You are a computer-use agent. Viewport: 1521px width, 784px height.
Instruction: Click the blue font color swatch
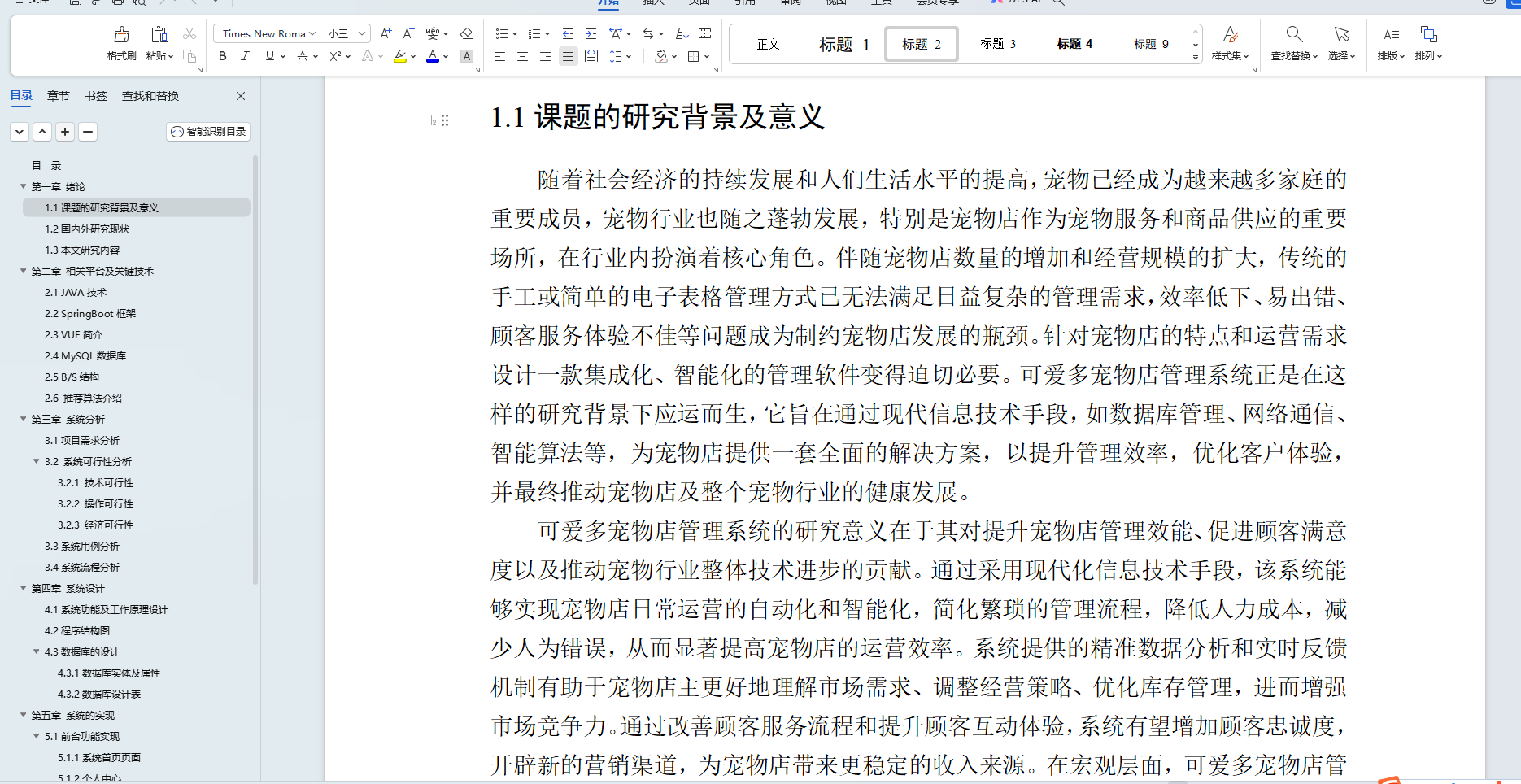[433, 56]
